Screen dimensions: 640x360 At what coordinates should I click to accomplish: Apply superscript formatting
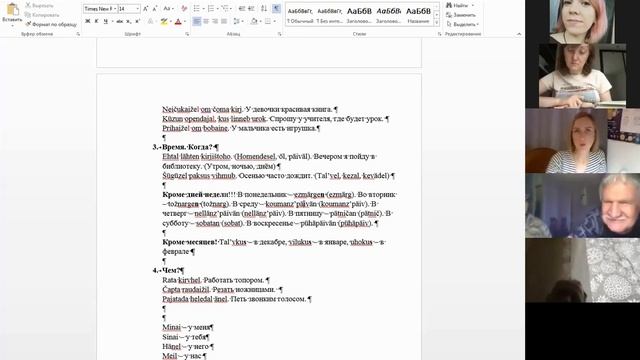point(137,21)
